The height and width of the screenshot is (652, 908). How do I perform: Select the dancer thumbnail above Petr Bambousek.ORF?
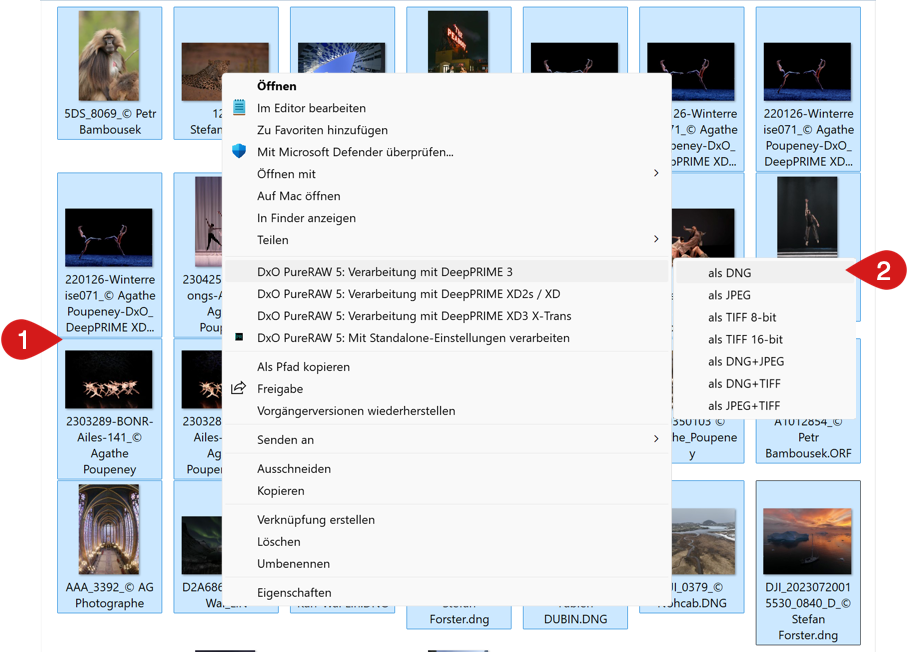[x=807, y=217]
